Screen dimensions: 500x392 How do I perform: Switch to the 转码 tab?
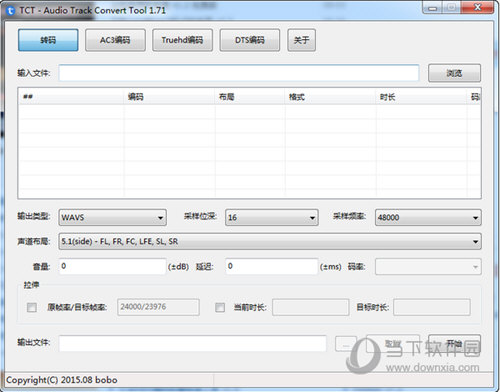[x=48, y=40]
